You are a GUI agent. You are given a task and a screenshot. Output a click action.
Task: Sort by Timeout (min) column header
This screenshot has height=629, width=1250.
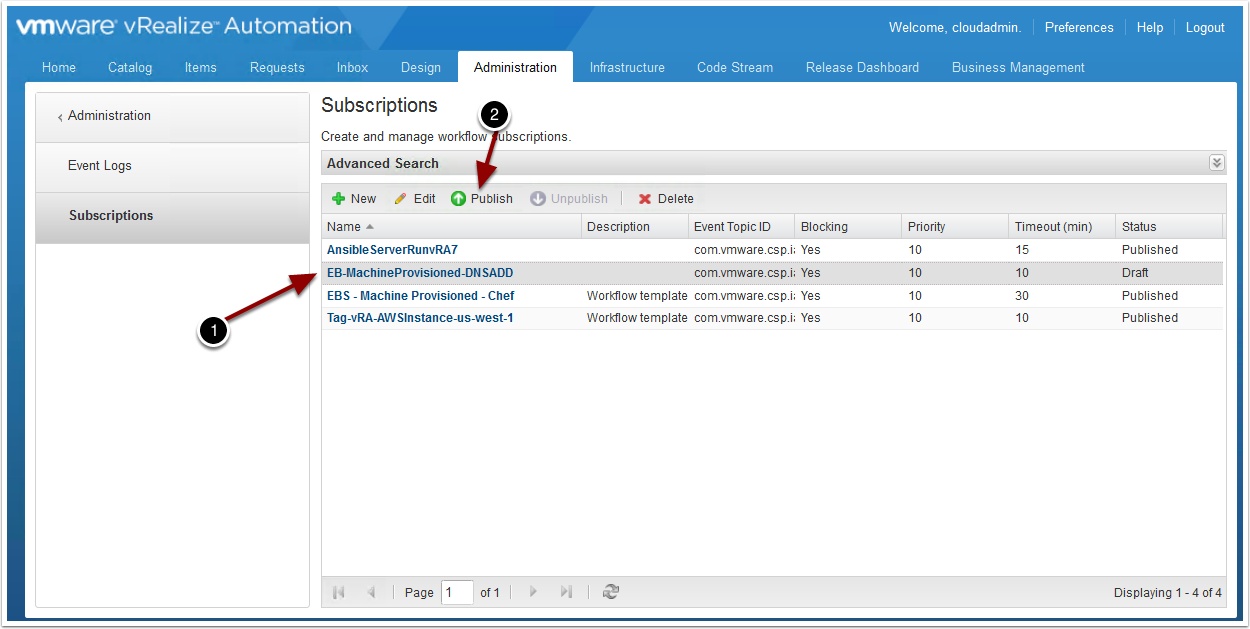coord(1062,227)
